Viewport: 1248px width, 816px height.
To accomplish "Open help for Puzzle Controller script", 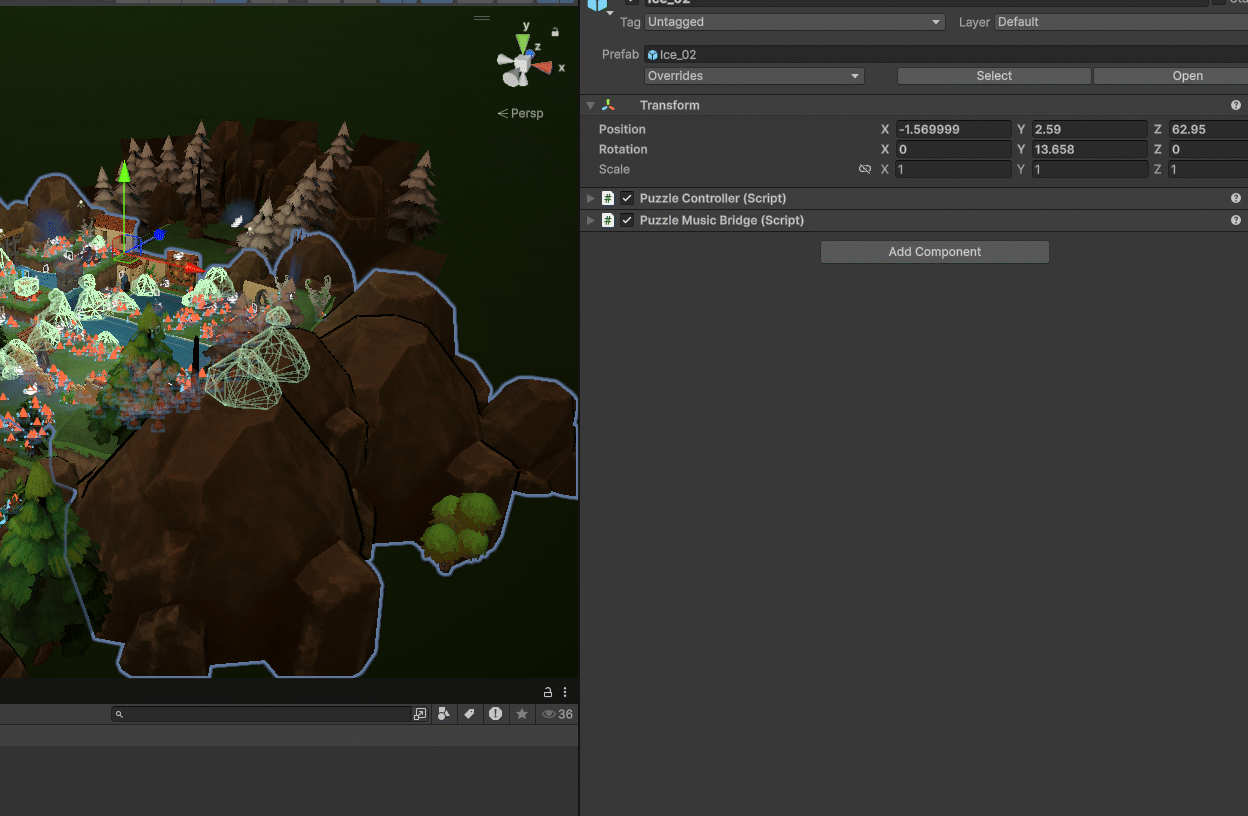I will pos(1236,198).
